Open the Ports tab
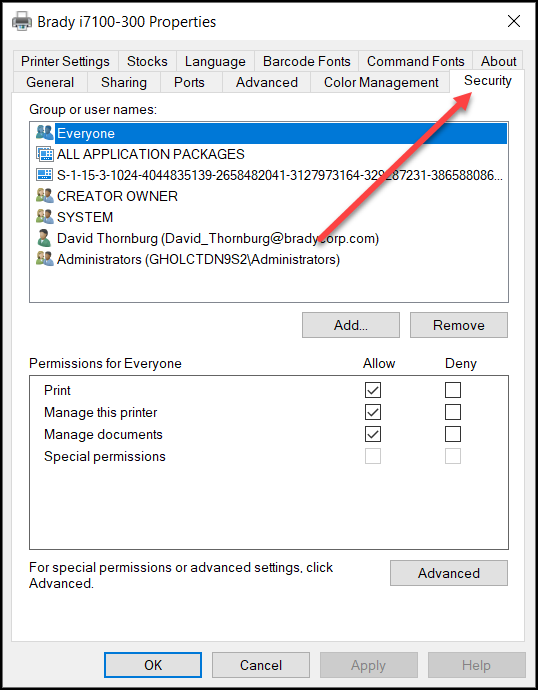 pos(189,82)
